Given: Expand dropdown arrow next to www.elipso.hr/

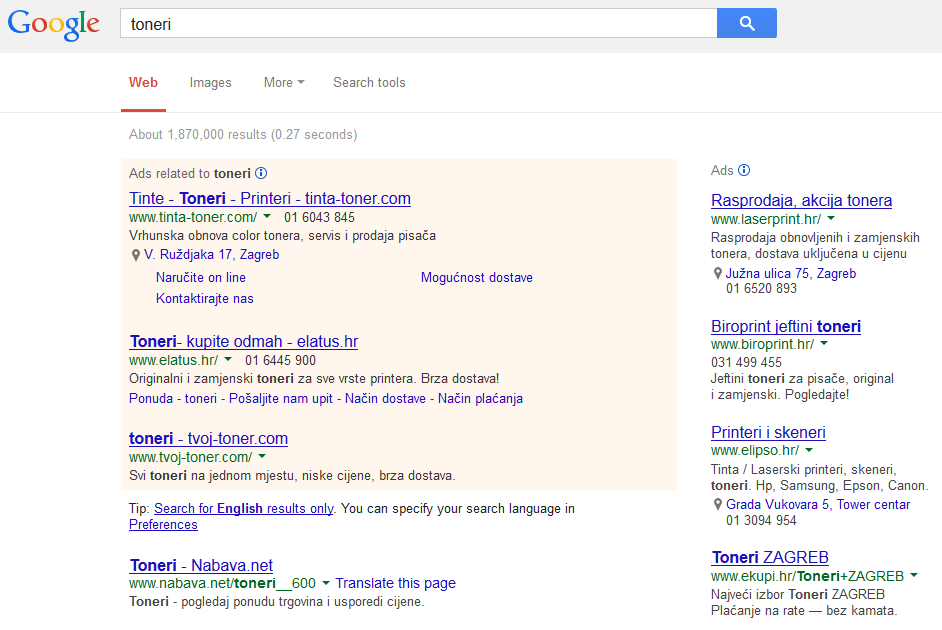Looking at the screenshot, I should [x=809, y=450].
